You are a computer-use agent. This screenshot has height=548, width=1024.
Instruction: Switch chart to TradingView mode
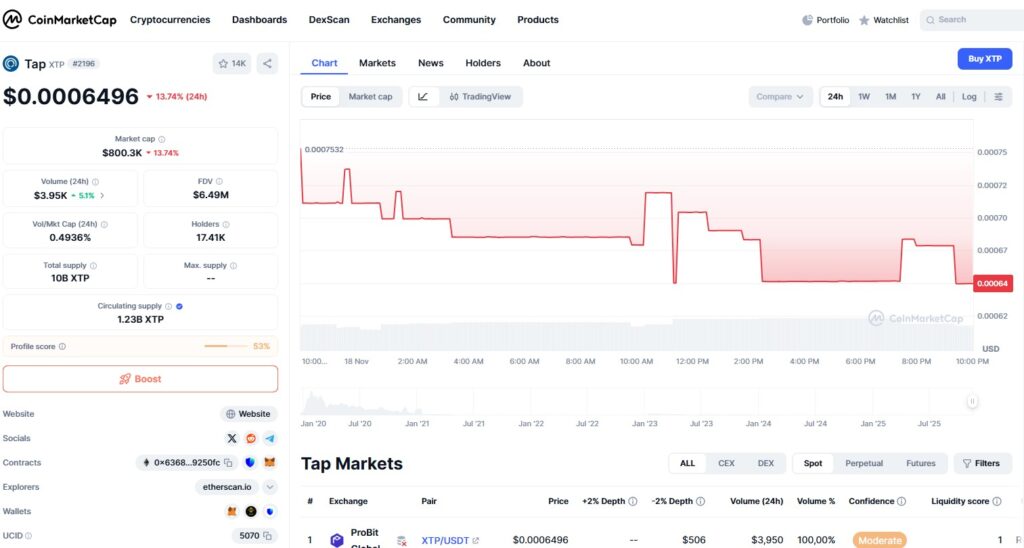(480, 97)
